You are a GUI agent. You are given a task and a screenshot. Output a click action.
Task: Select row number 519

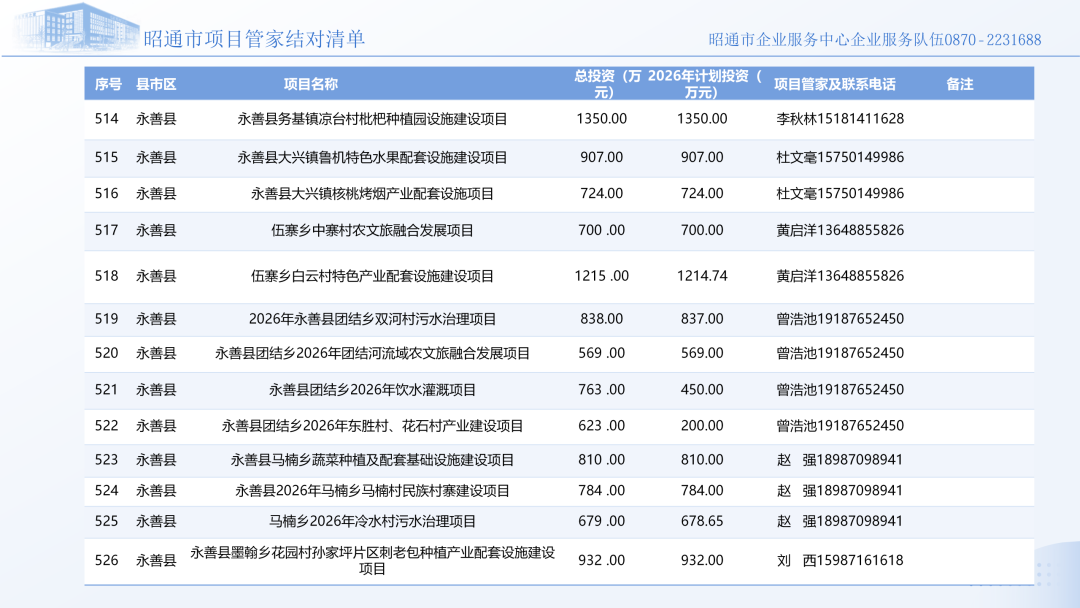coord(107,319)
